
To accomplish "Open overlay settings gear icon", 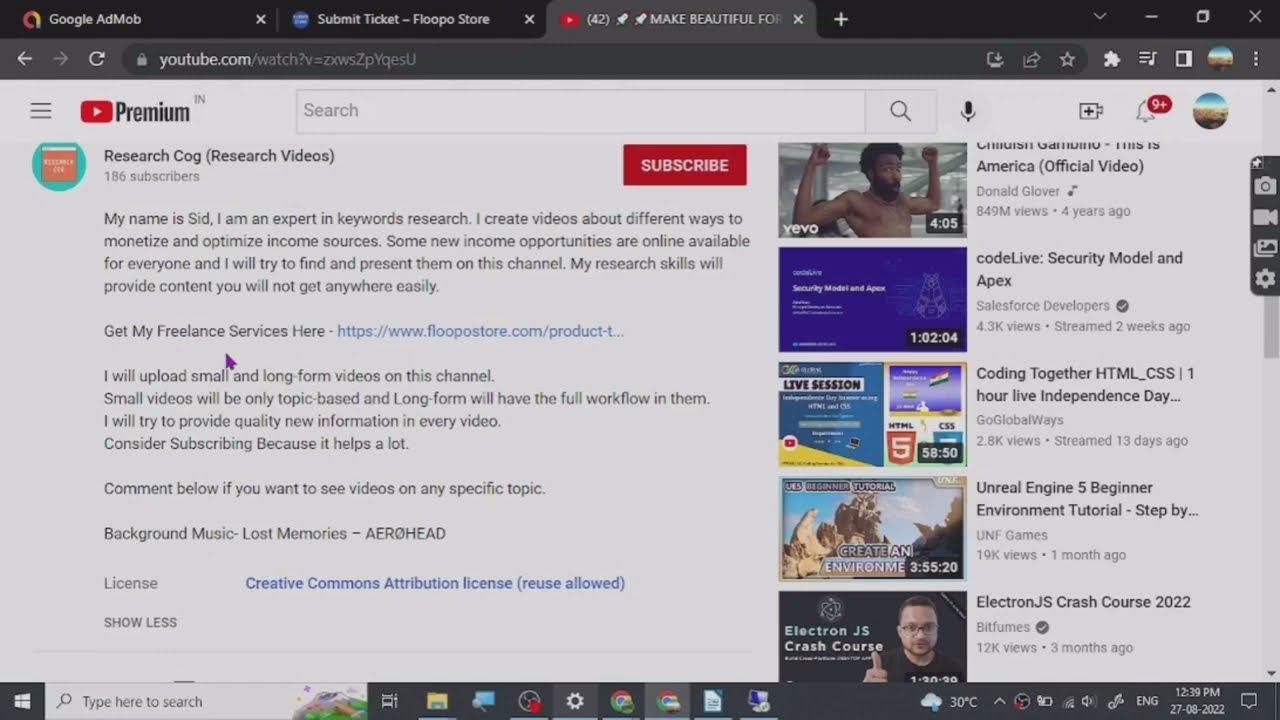I will coord(1265,279).
